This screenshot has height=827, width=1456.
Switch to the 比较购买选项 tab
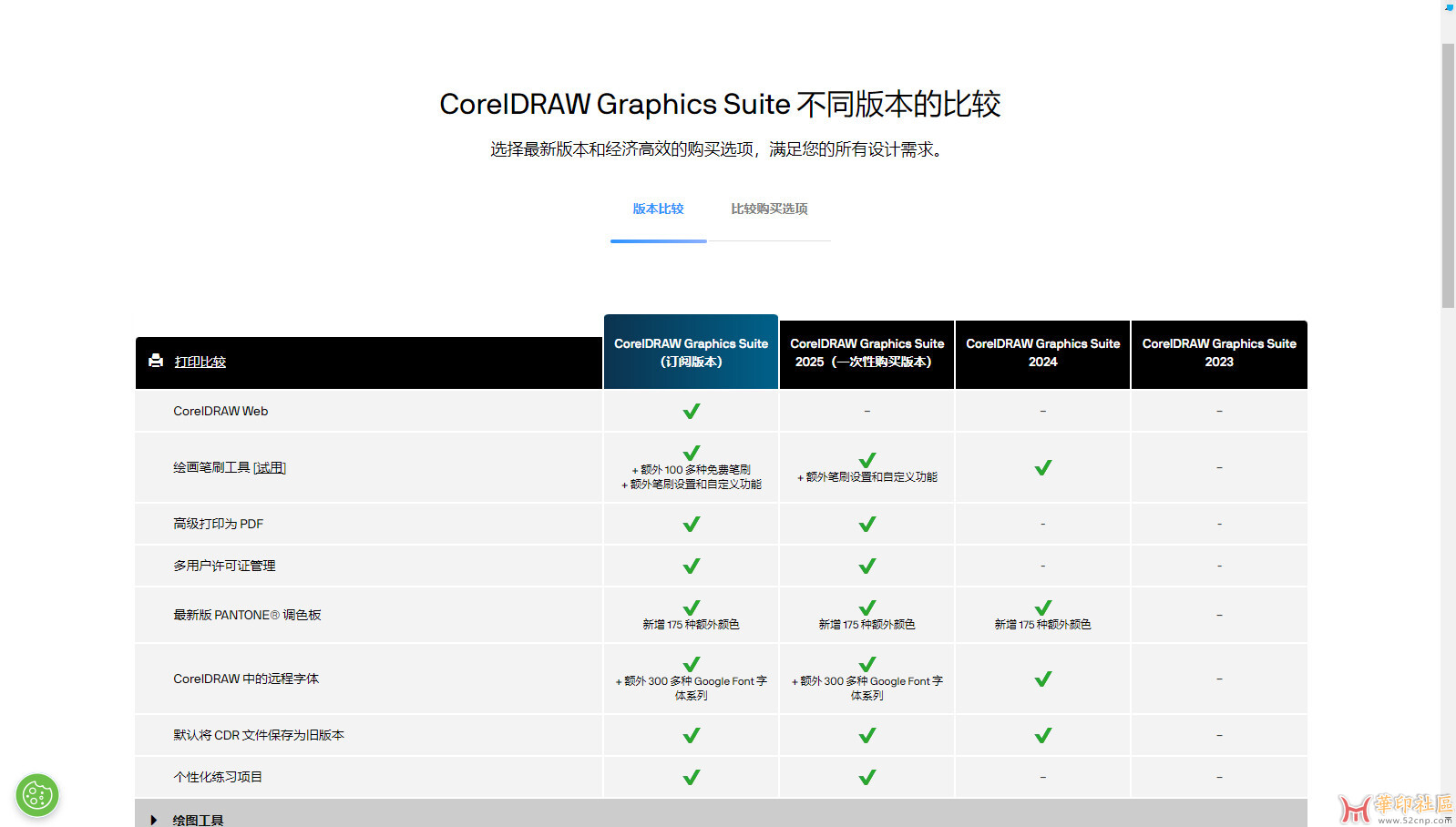[x=769, y=209]
